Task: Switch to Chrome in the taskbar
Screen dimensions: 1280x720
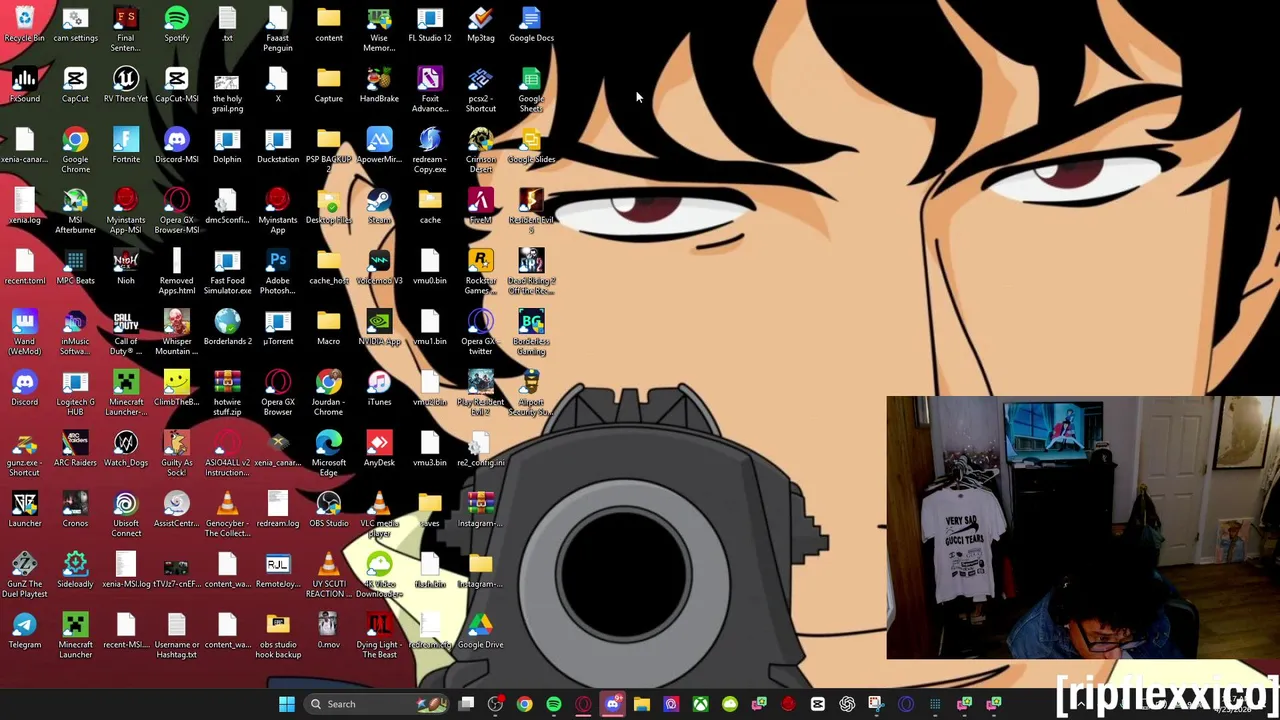Action: pos(524,704)
